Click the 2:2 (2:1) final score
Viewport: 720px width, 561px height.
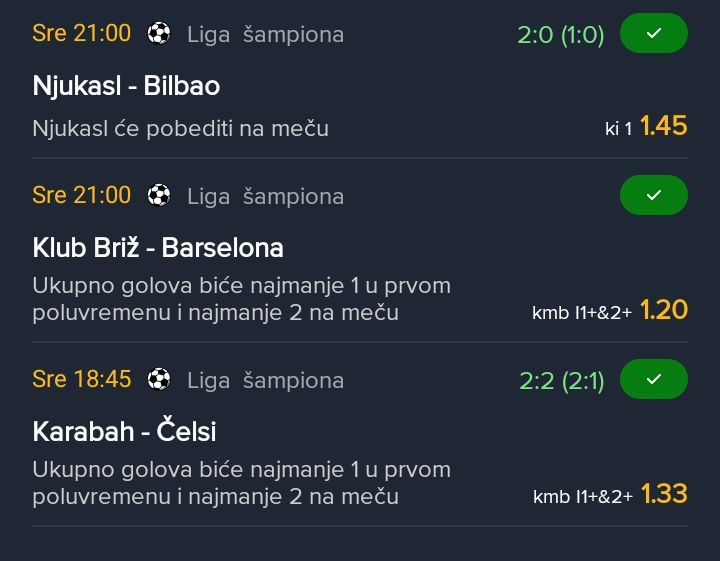(561, 381)
